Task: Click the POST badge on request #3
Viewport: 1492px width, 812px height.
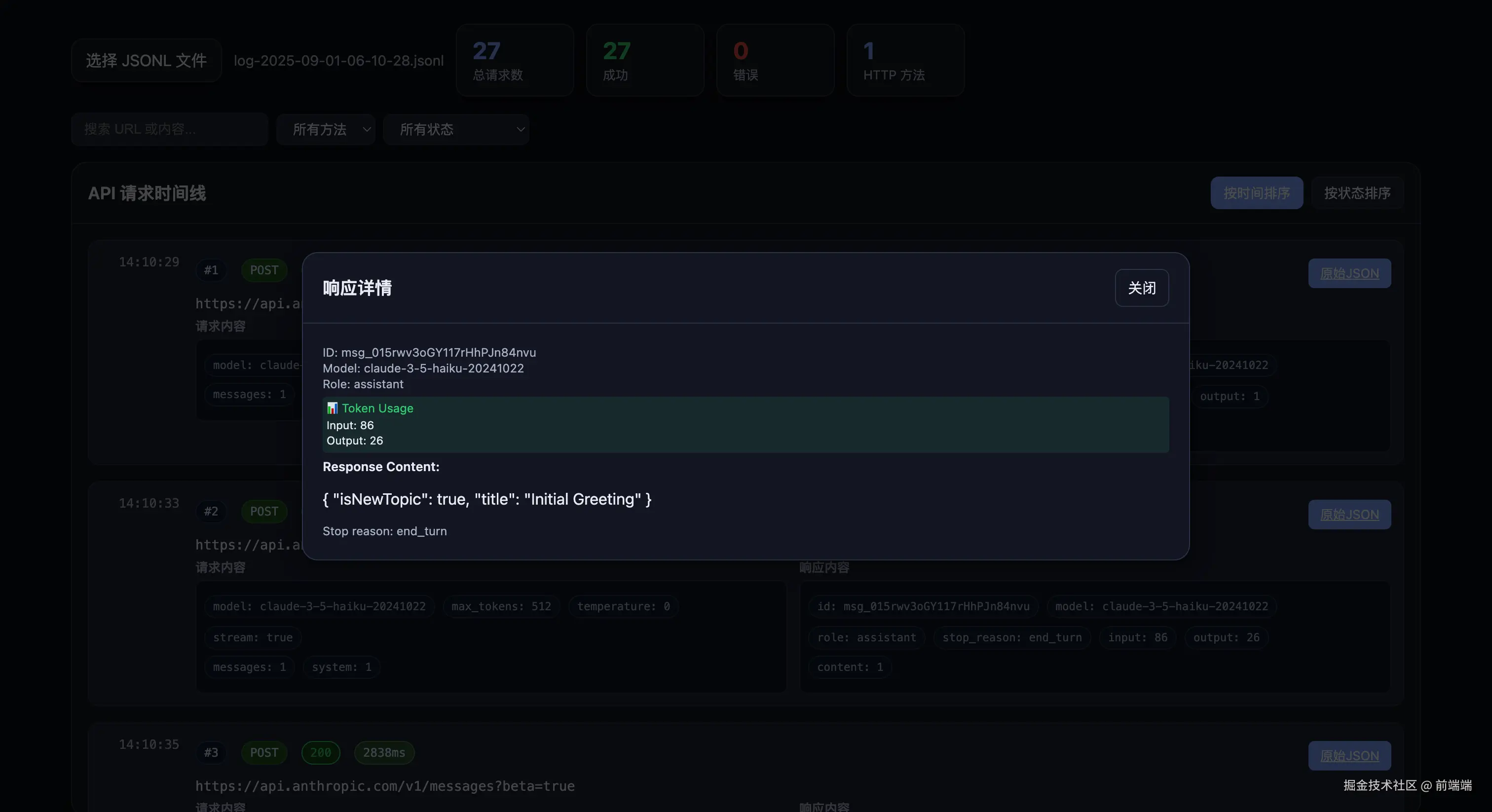Action: pyautogui.click(x=264, y=753)
